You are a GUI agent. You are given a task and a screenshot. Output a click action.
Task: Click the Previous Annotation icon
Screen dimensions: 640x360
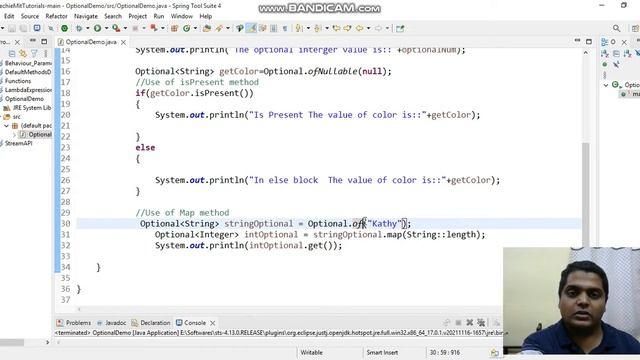pos(318,28)
